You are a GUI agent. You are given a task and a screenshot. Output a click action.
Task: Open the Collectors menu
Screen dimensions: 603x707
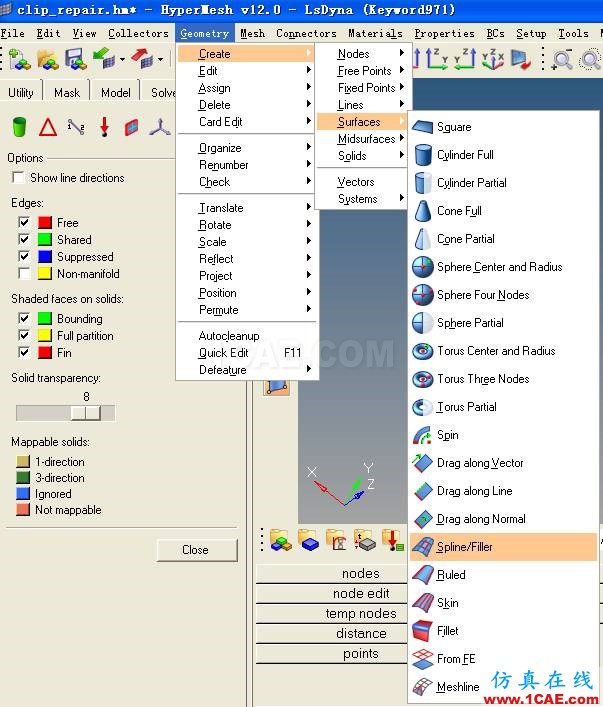(x=138, y=33)
